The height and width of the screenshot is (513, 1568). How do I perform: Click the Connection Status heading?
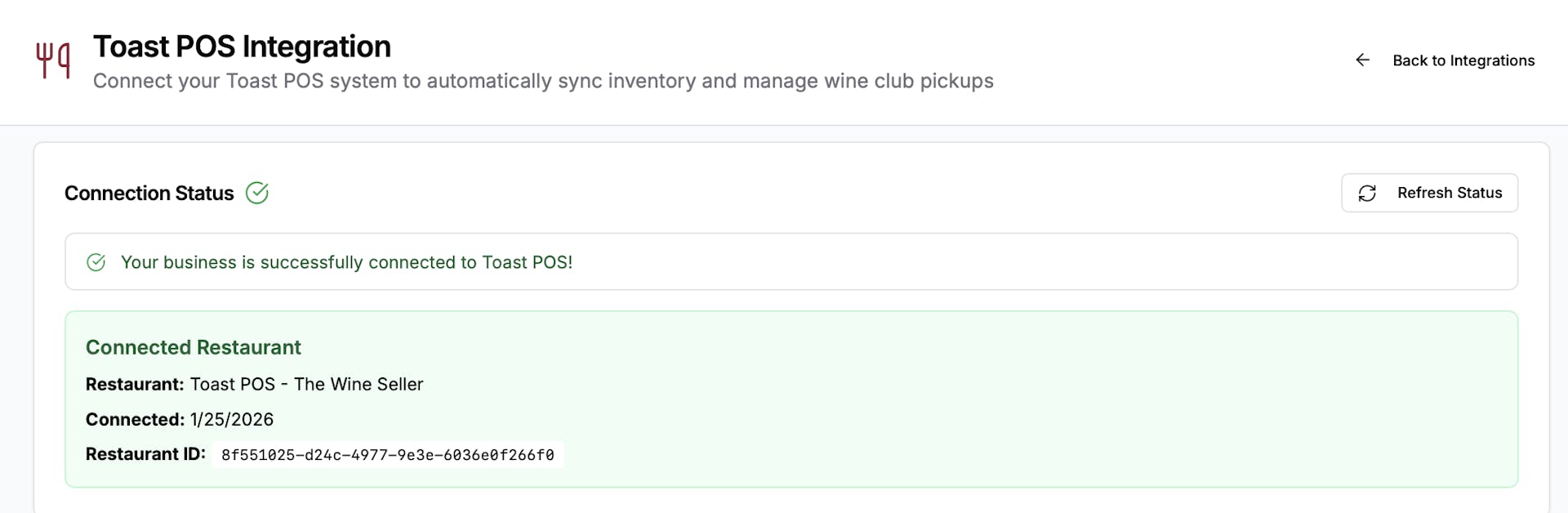pyautogui.click(x=149, y=194)
